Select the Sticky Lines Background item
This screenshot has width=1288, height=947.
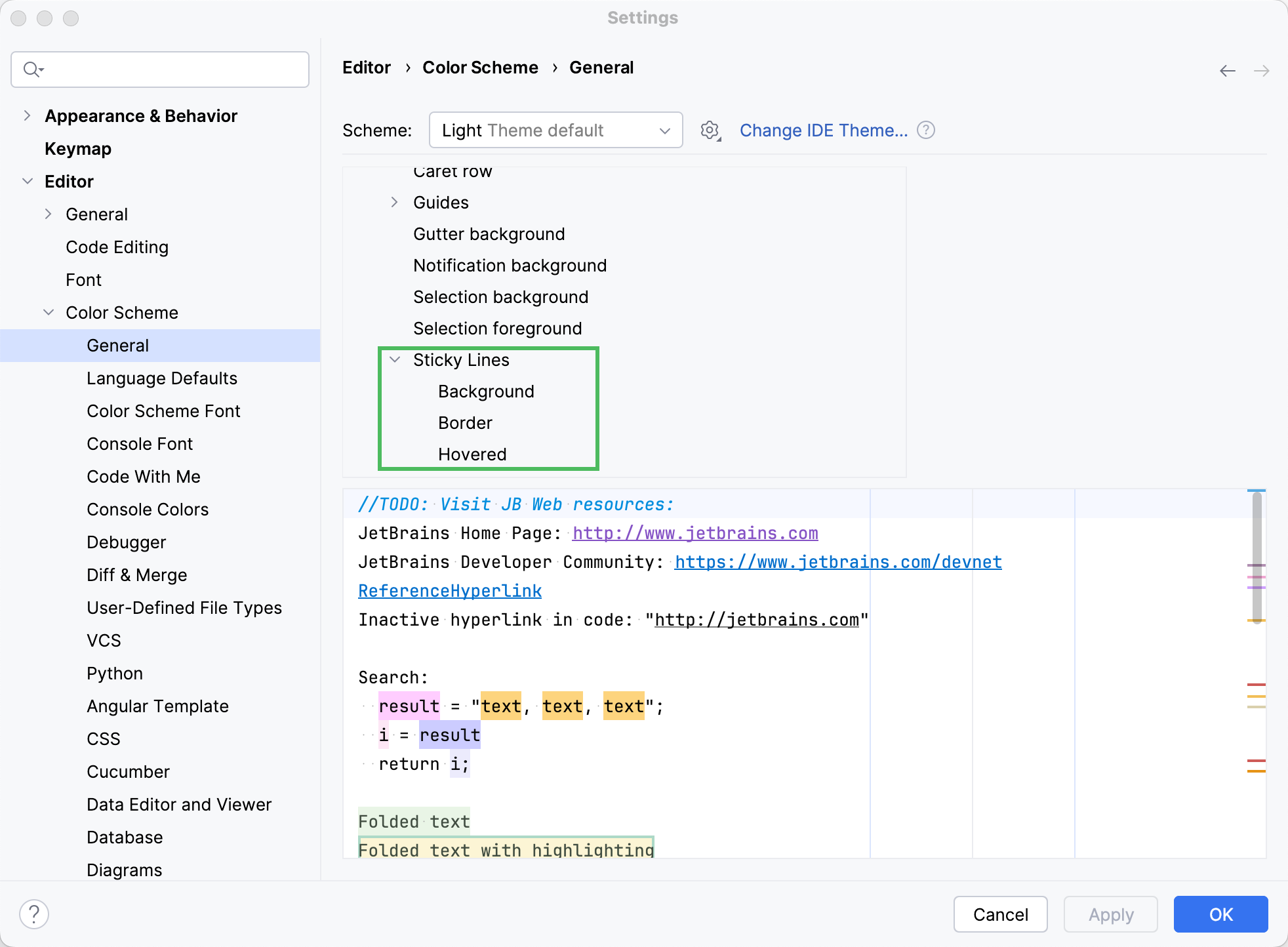click(x=487, y=392)
